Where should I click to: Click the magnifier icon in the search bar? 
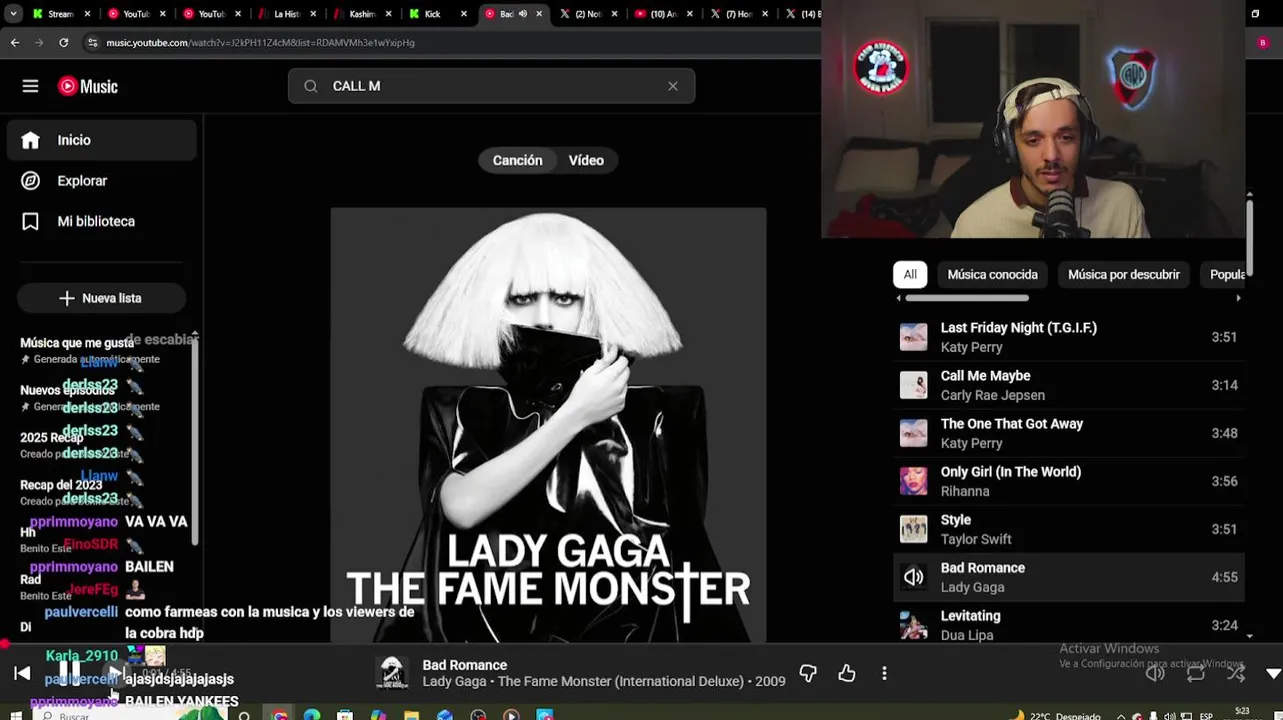pos(310,86)
